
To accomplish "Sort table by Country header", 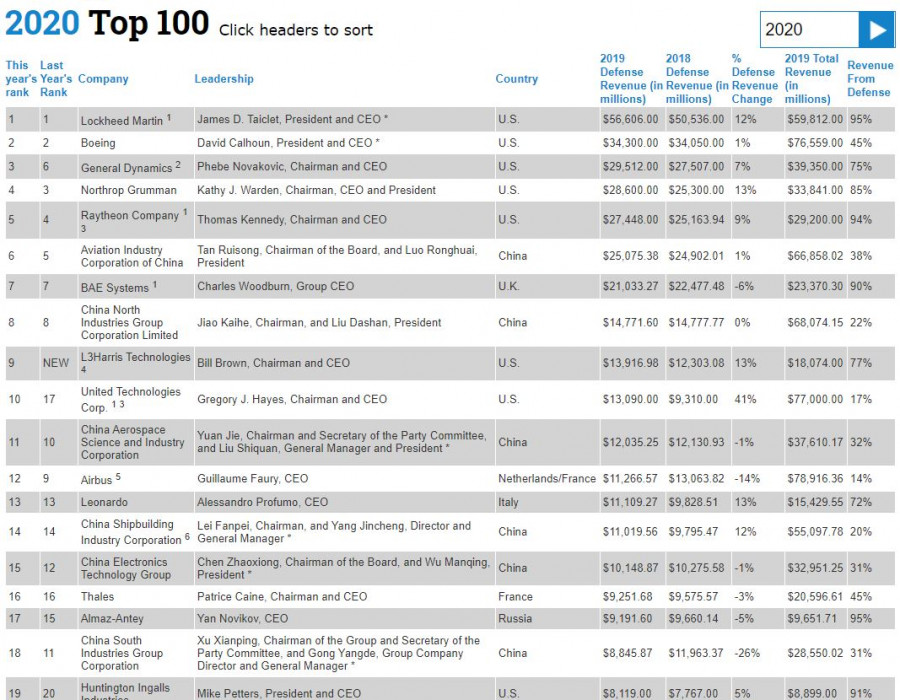I will (517, 79).
